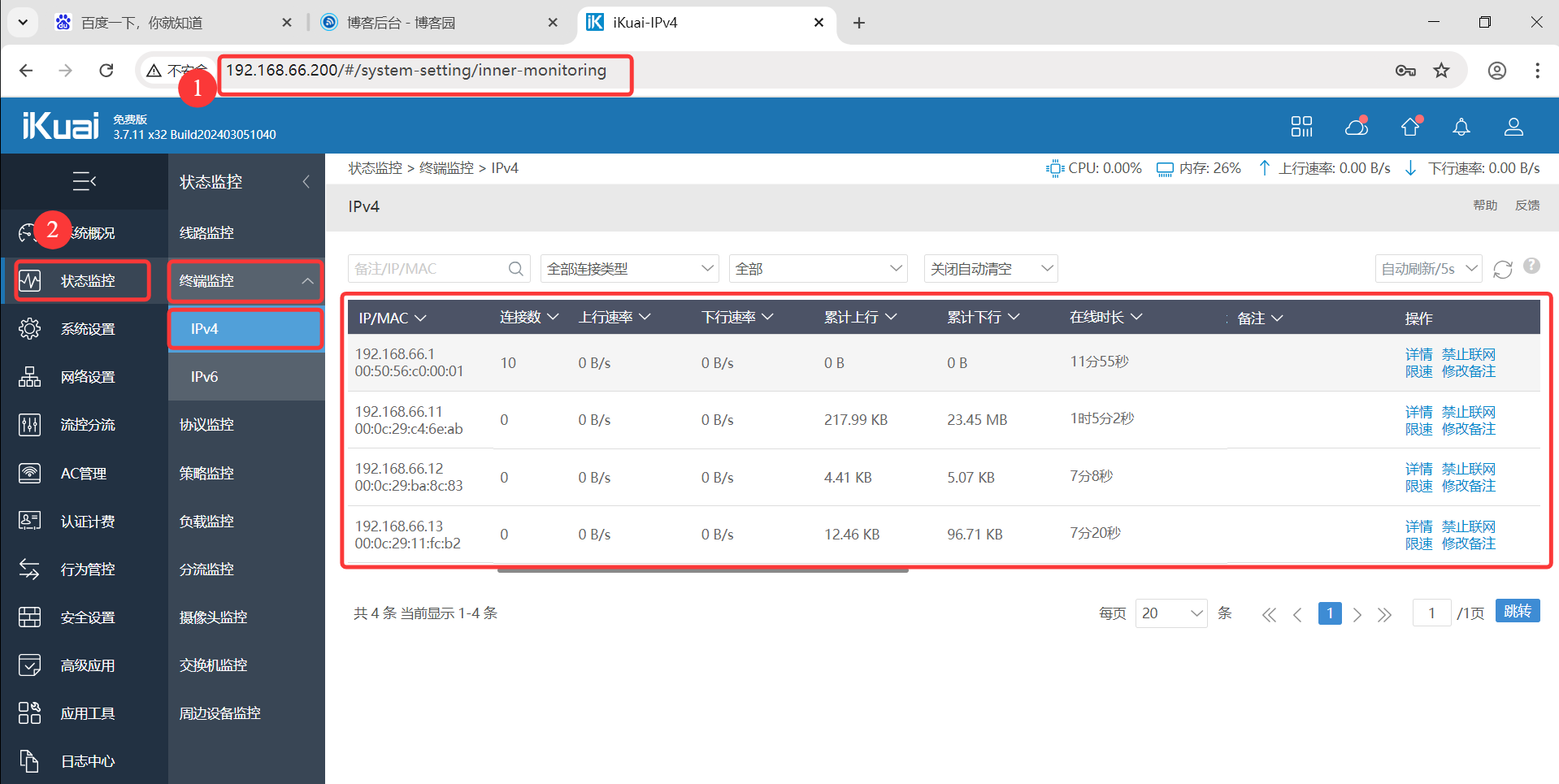Sort by the 连接数 column header
The height and width of the screenshot is (784, 1559).
529,318
